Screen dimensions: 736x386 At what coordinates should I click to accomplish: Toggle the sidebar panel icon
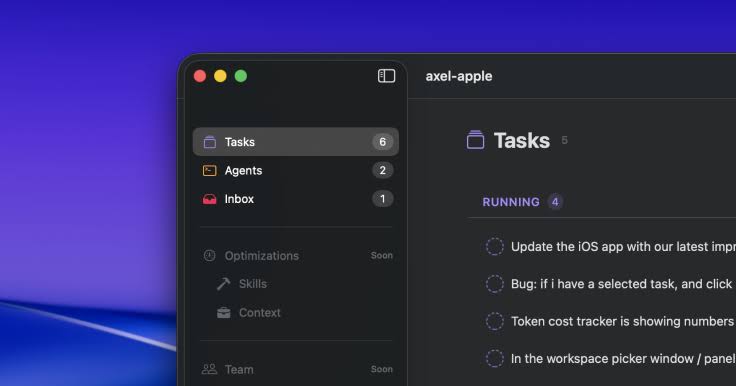pyautogui.click(x=386, y=76)
